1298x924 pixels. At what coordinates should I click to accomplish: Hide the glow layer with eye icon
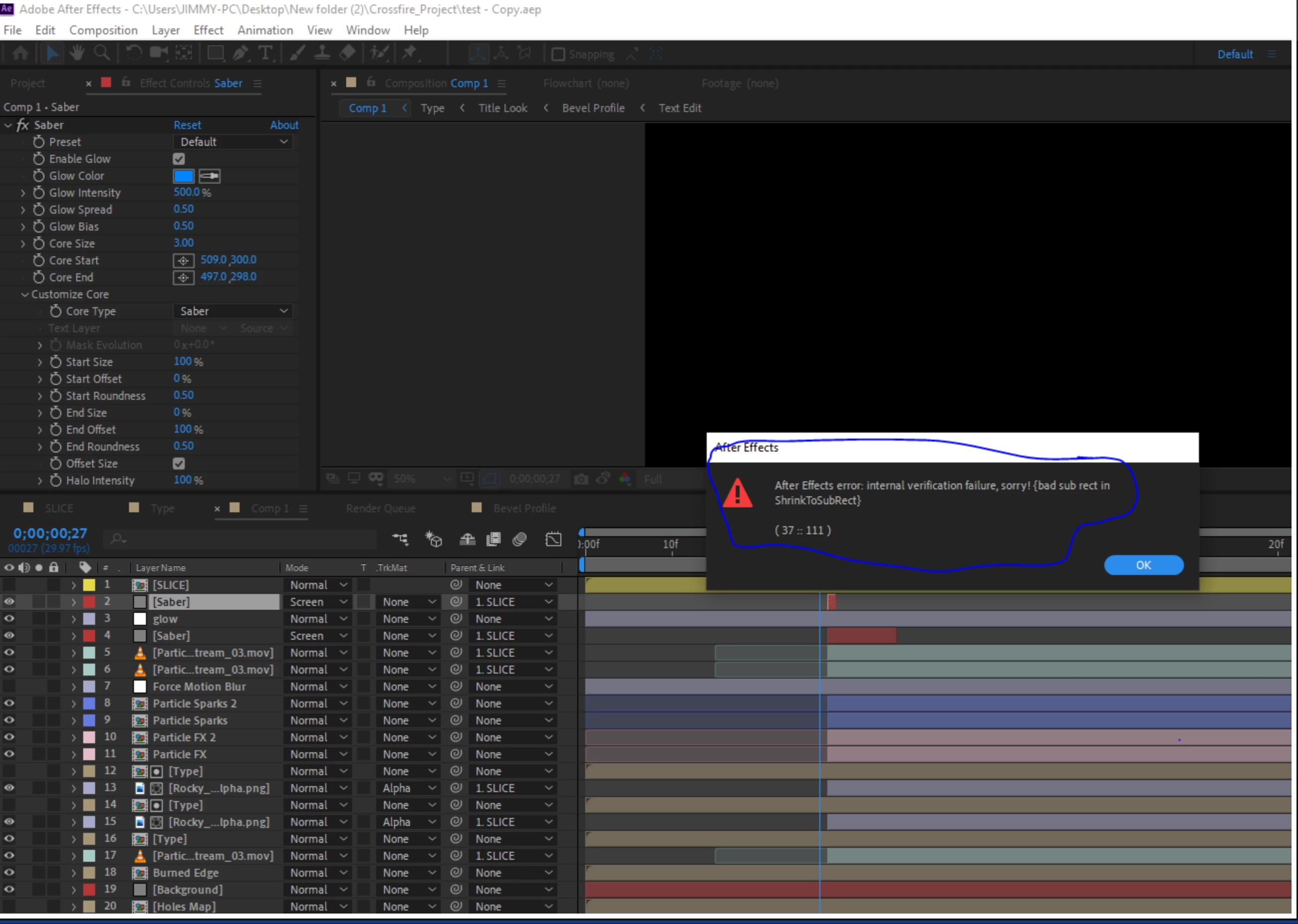9,618
